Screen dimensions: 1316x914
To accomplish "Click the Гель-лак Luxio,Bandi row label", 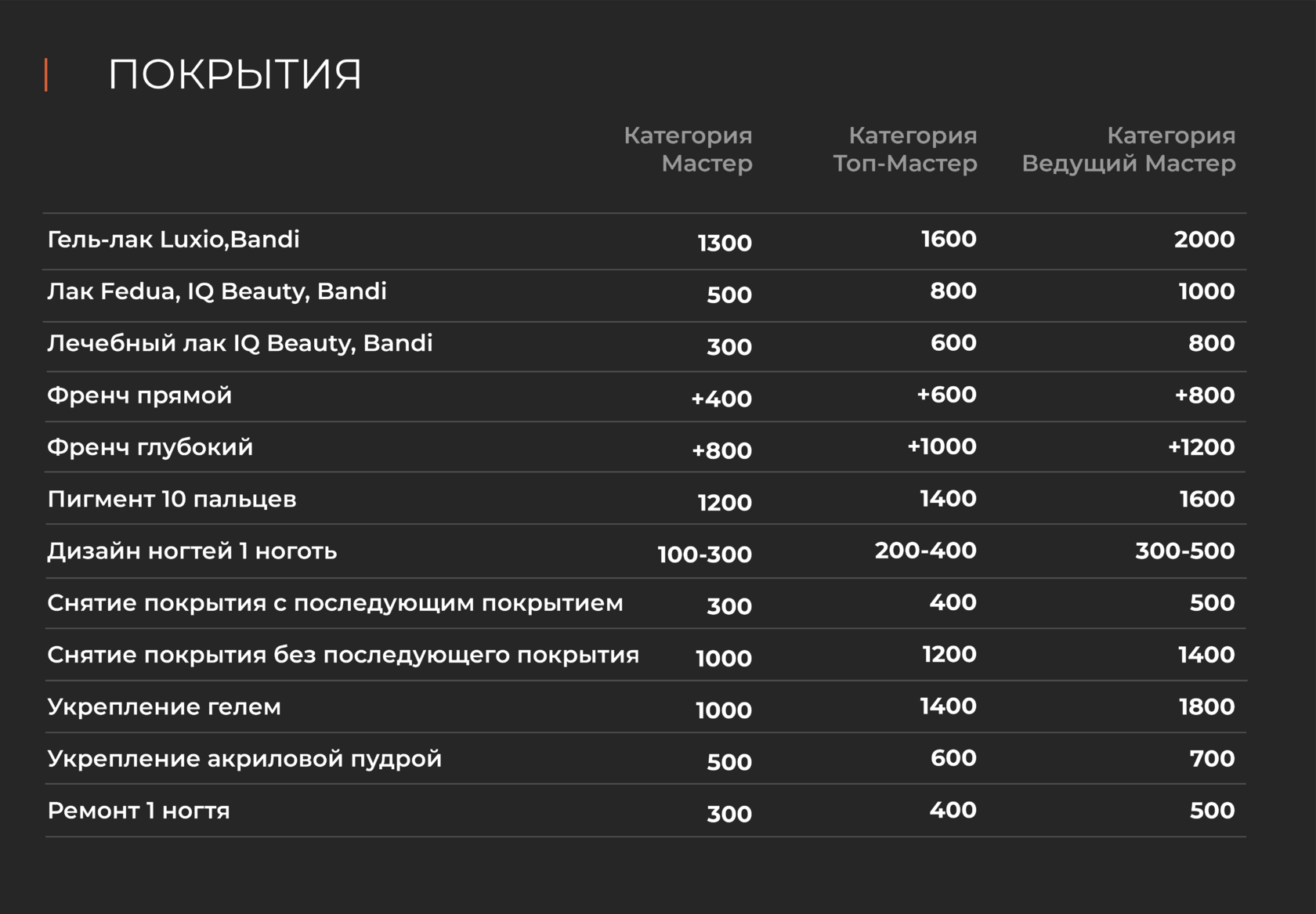I will point(173,240).
